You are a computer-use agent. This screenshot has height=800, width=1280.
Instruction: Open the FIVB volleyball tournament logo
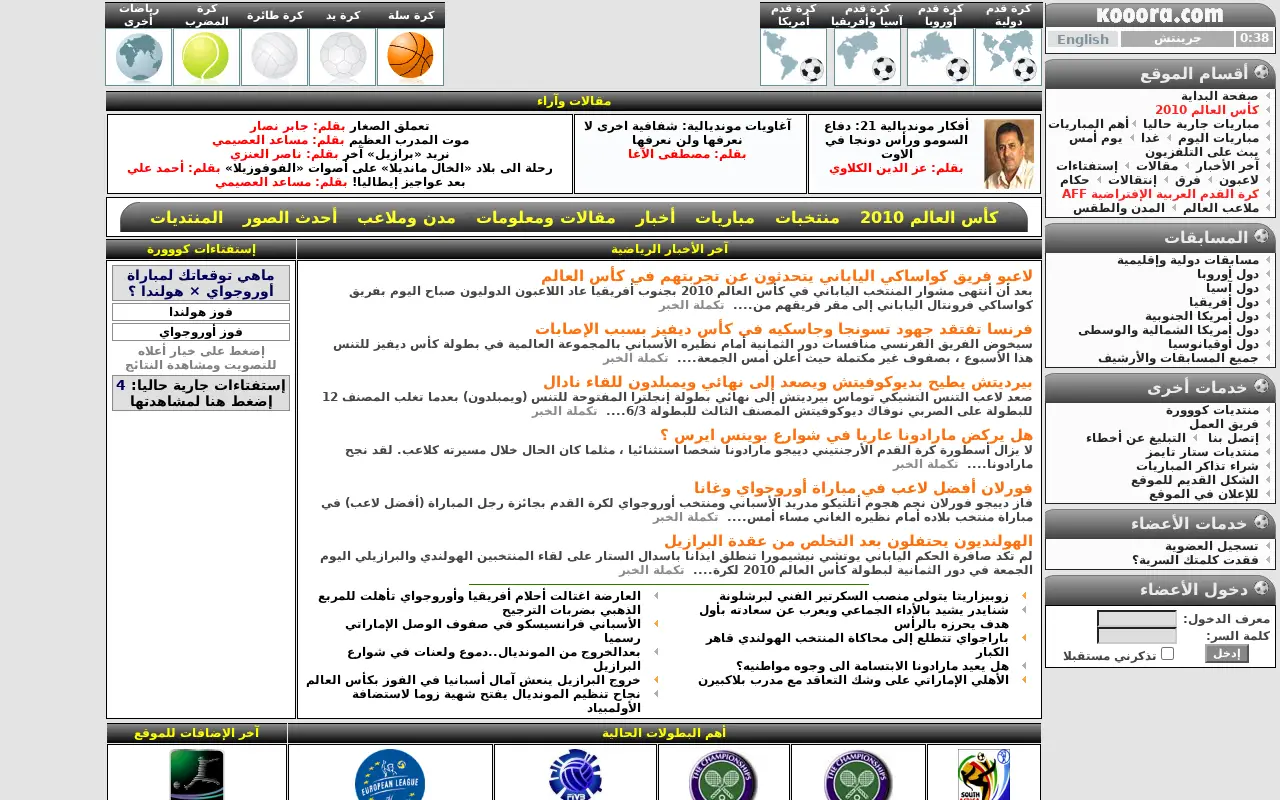(575, 774)
